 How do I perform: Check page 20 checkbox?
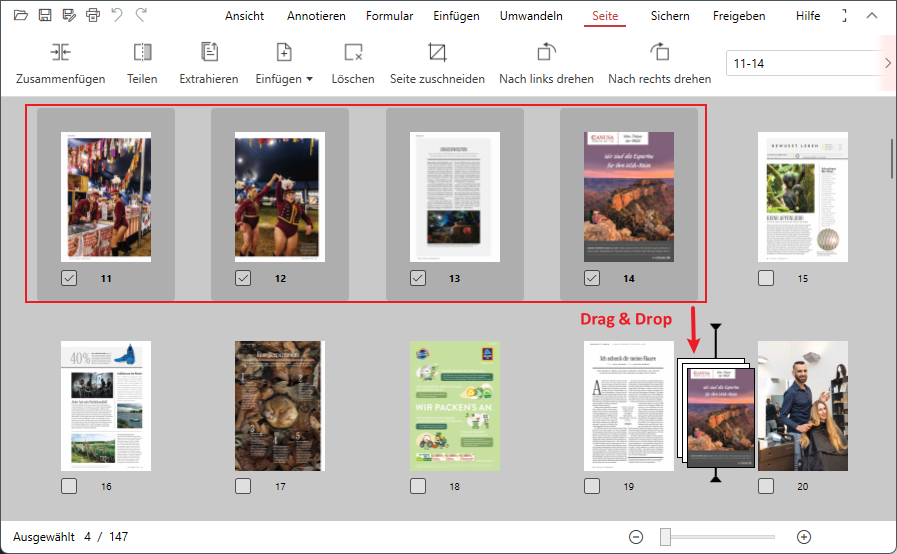point(765,486)
